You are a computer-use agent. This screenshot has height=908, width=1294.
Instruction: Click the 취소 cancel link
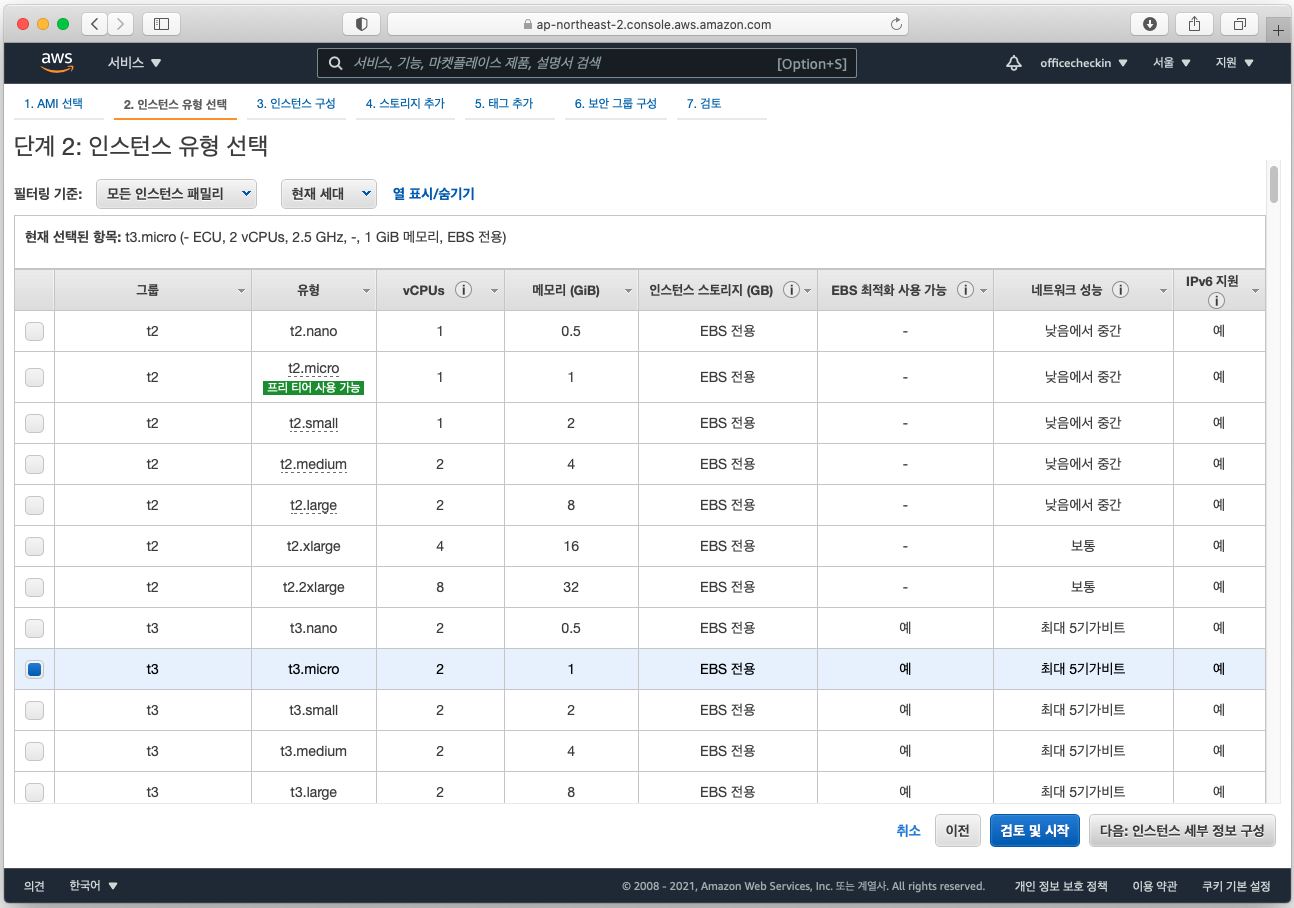[908, 831]
